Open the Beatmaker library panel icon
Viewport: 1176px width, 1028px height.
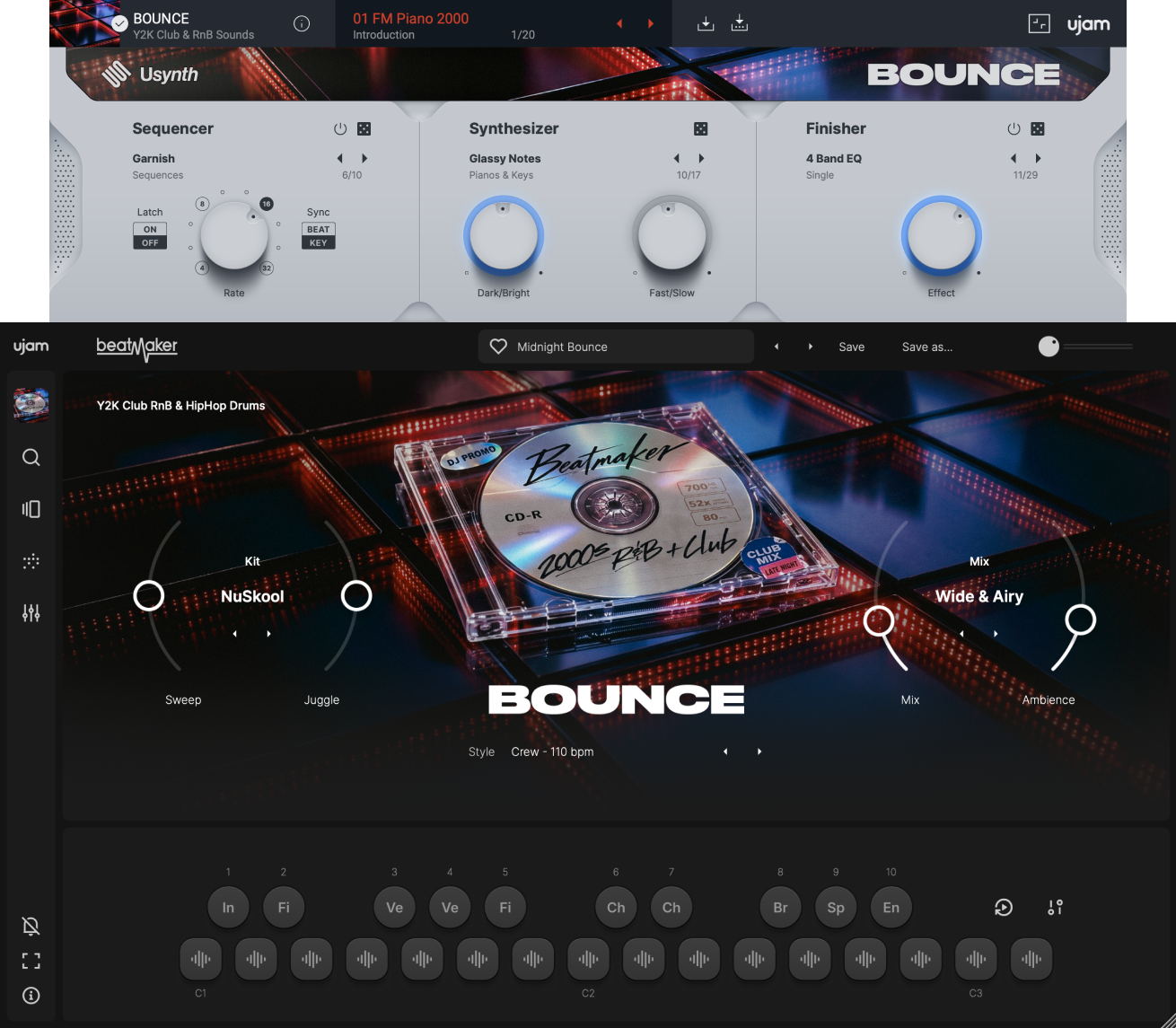pos(31,510)
